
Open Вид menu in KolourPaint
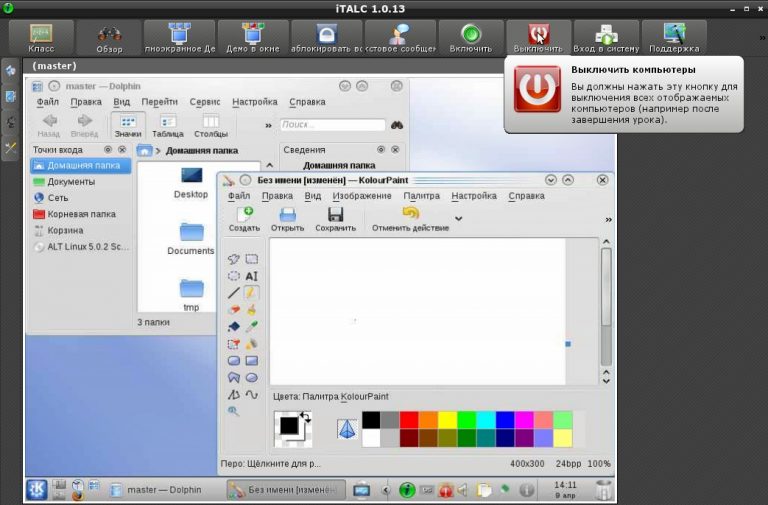(312, 196)
